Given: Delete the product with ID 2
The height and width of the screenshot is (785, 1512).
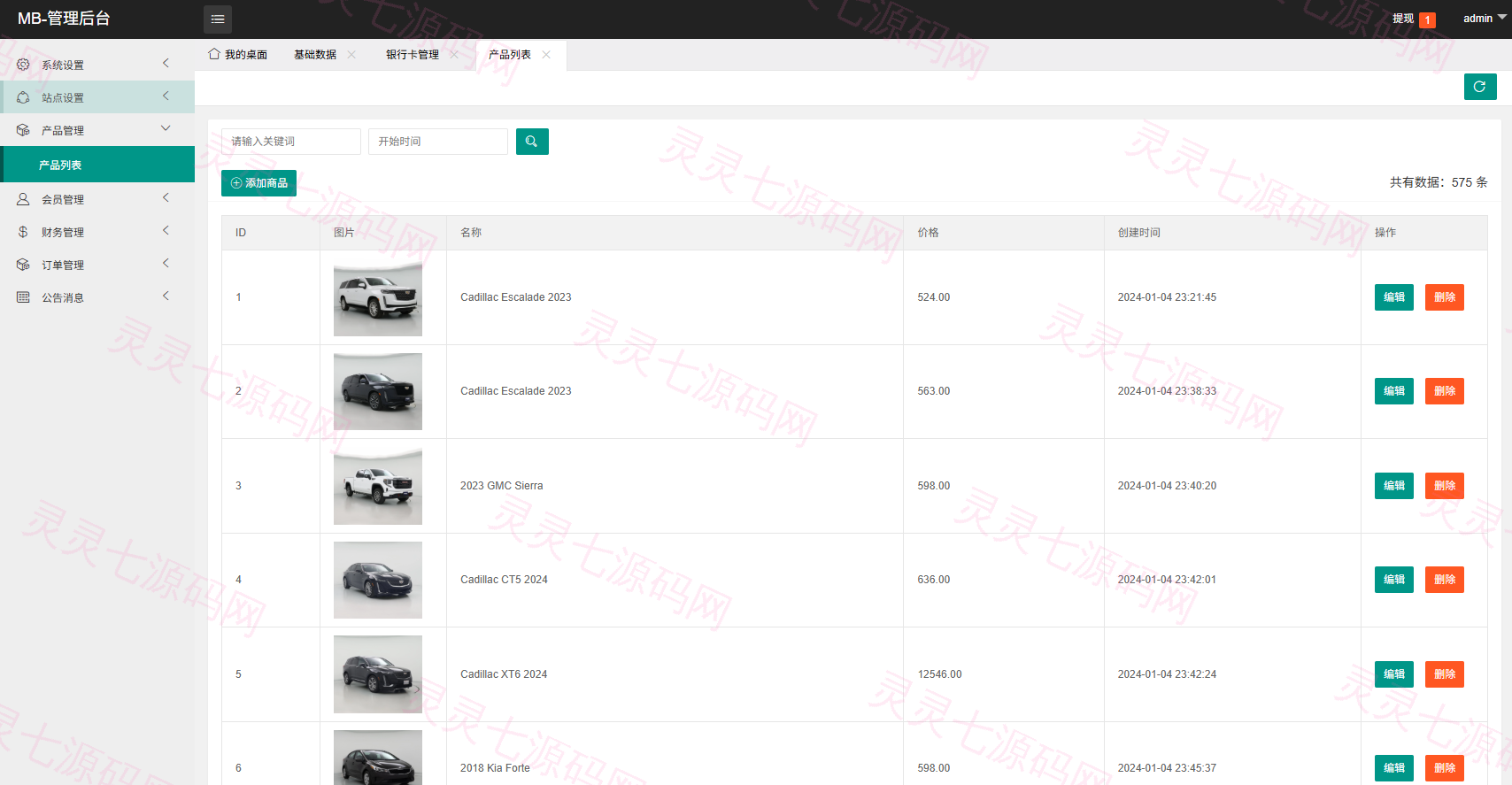Looking at the screenshot, I should (1445, 391).
